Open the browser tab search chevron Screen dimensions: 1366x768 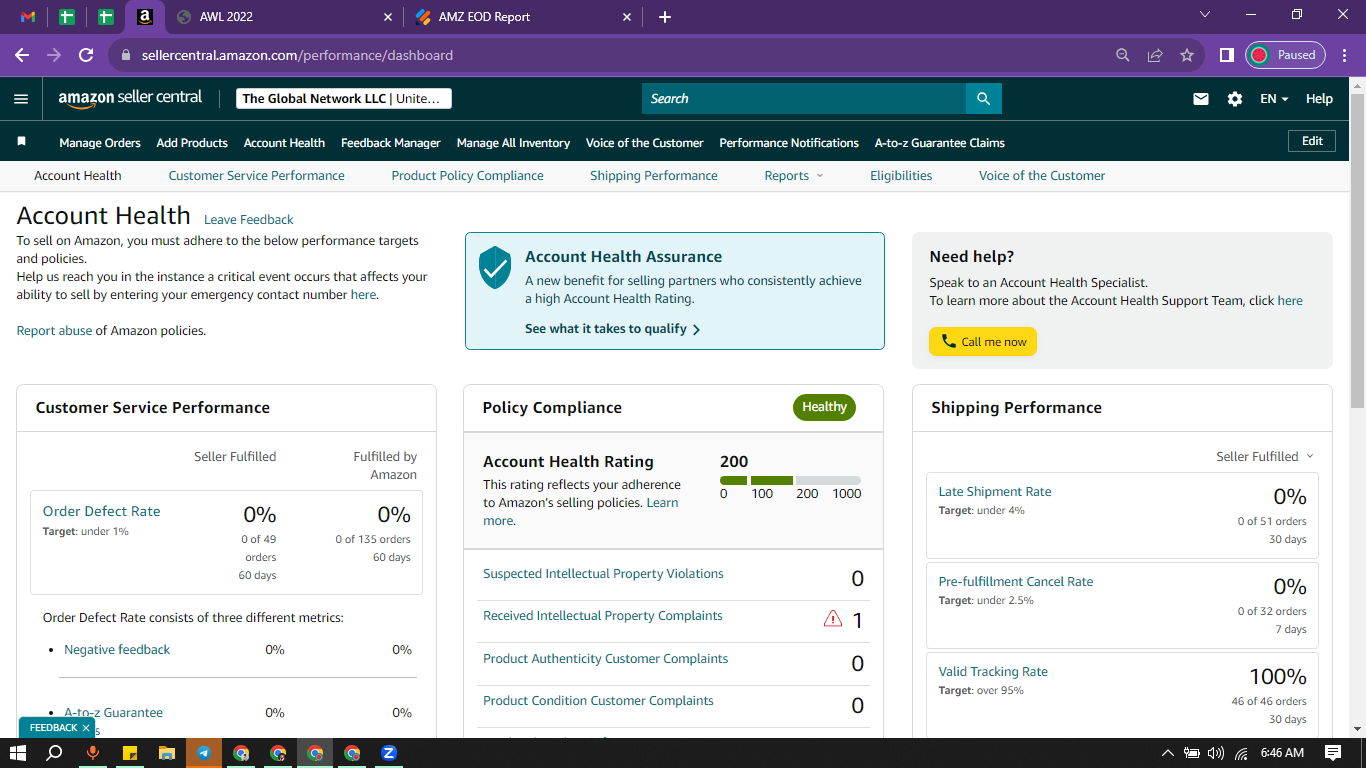(1204, 15)
